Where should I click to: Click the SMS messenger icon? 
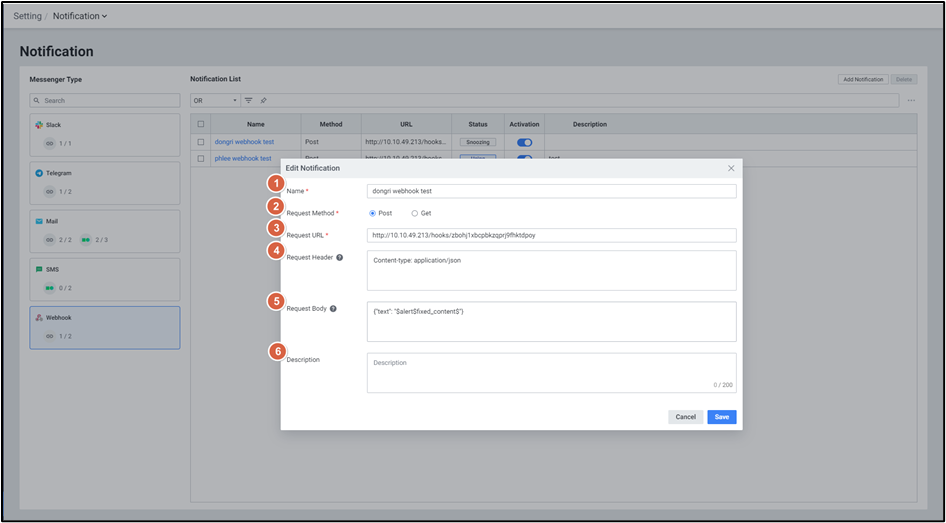point(39,269)
